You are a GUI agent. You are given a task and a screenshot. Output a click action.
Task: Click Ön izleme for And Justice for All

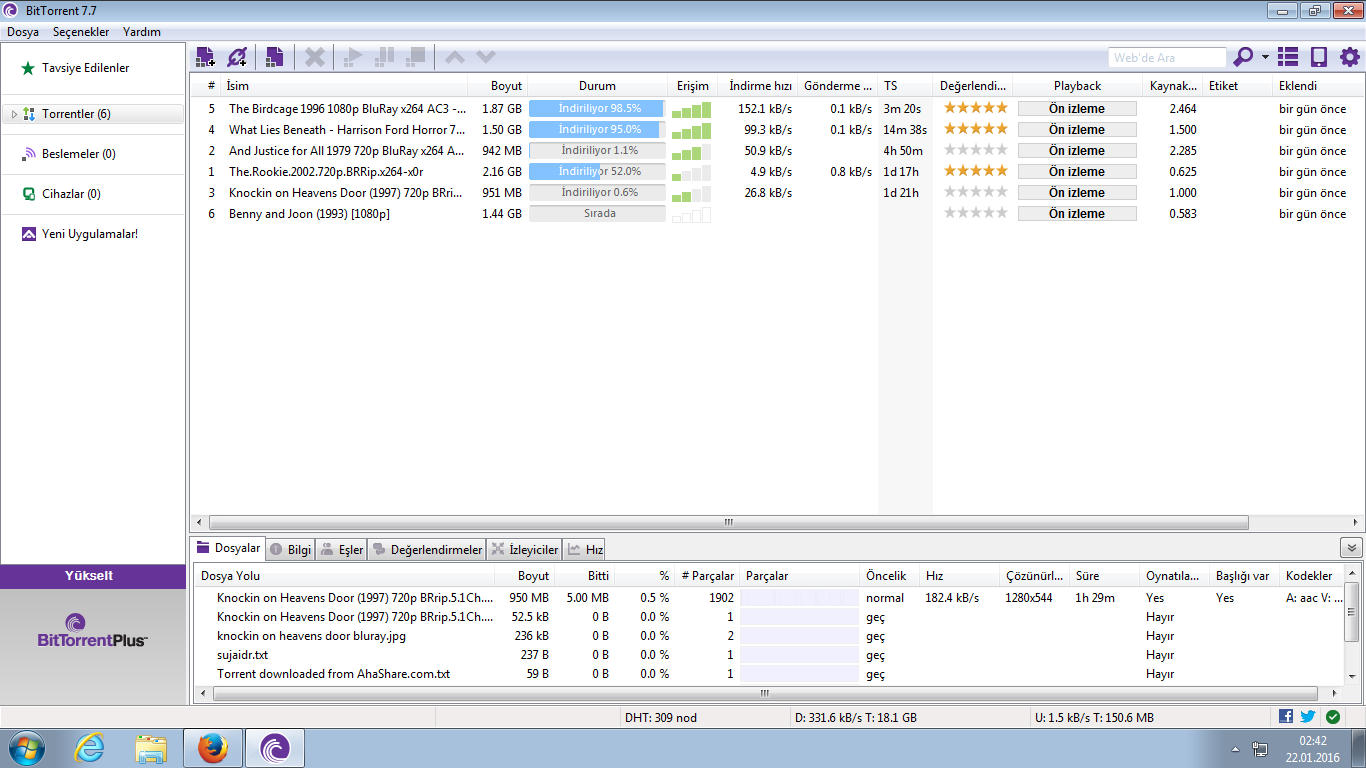coord(1077,150)
